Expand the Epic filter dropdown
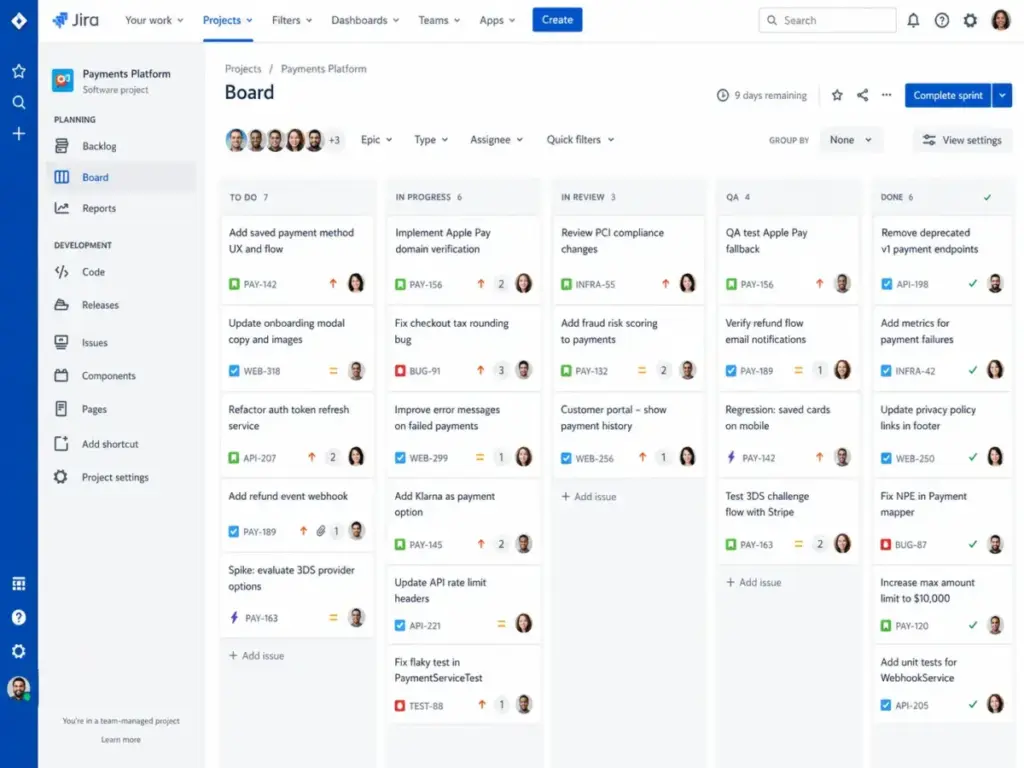 tap(377, 140)
